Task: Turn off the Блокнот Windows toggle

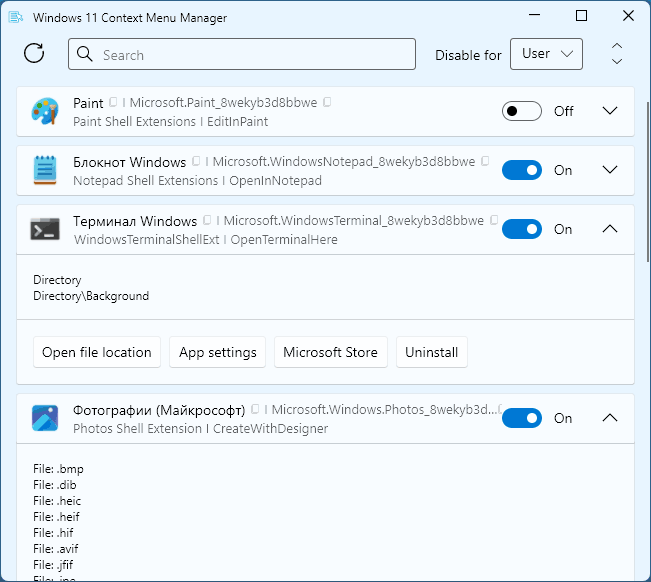Action: [x=521, y=170]
